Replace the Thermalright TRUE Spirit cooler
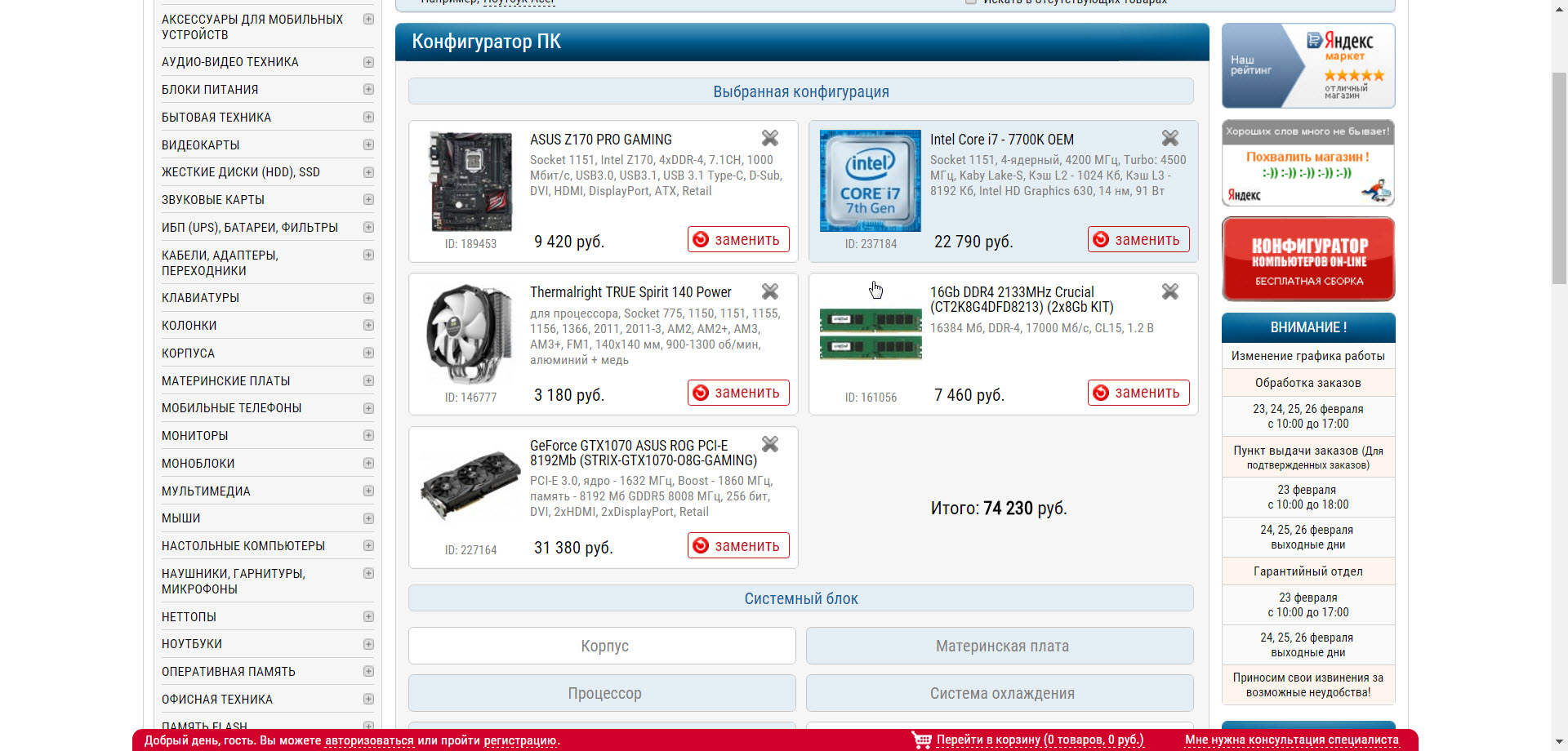The height and width of the screenshot is (751, 1568). [x=738, y=393]
